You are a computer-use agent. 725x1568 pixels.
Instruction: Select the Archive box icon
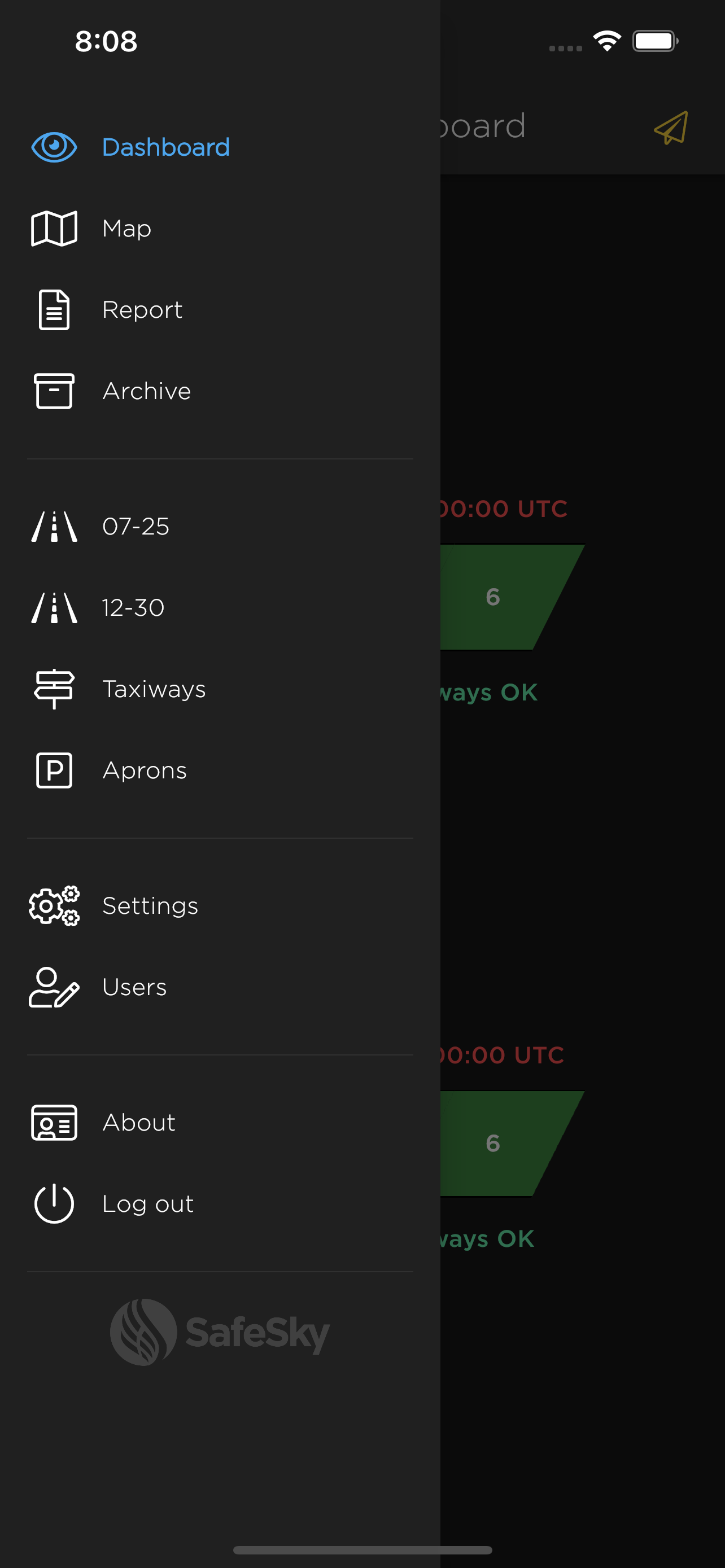click(54, 391)
